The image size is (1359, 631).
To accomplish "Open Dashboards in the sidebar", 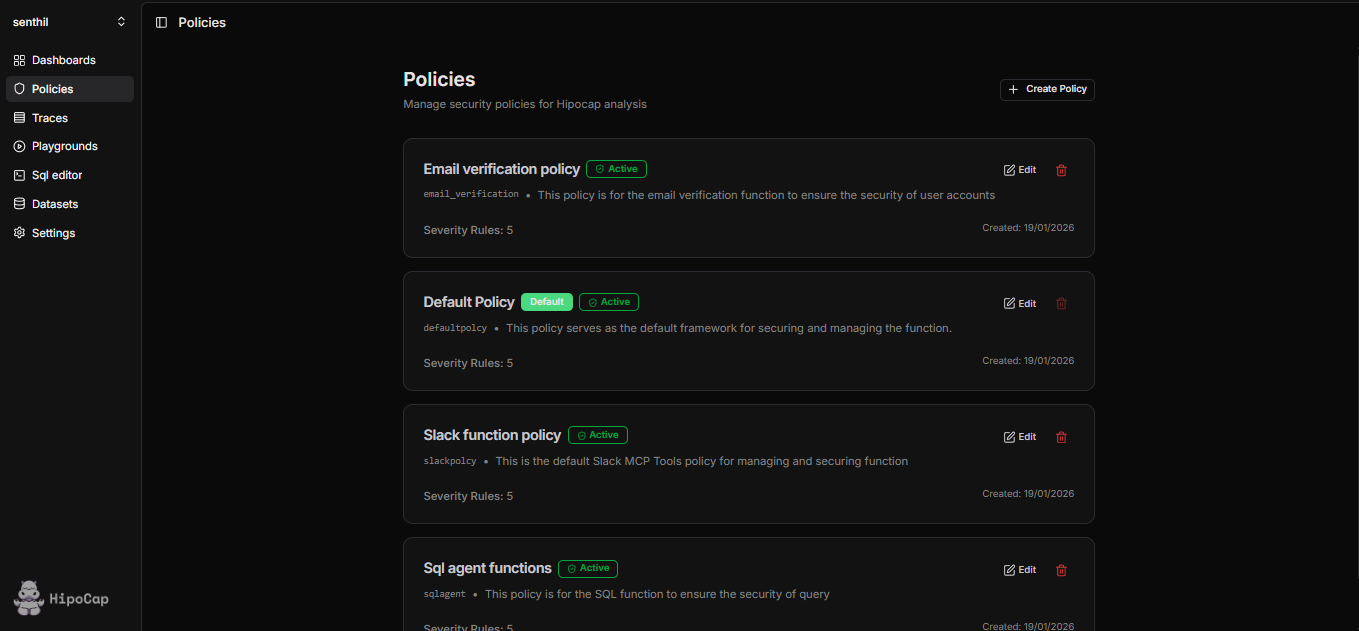I will click(x=69, y=60).
